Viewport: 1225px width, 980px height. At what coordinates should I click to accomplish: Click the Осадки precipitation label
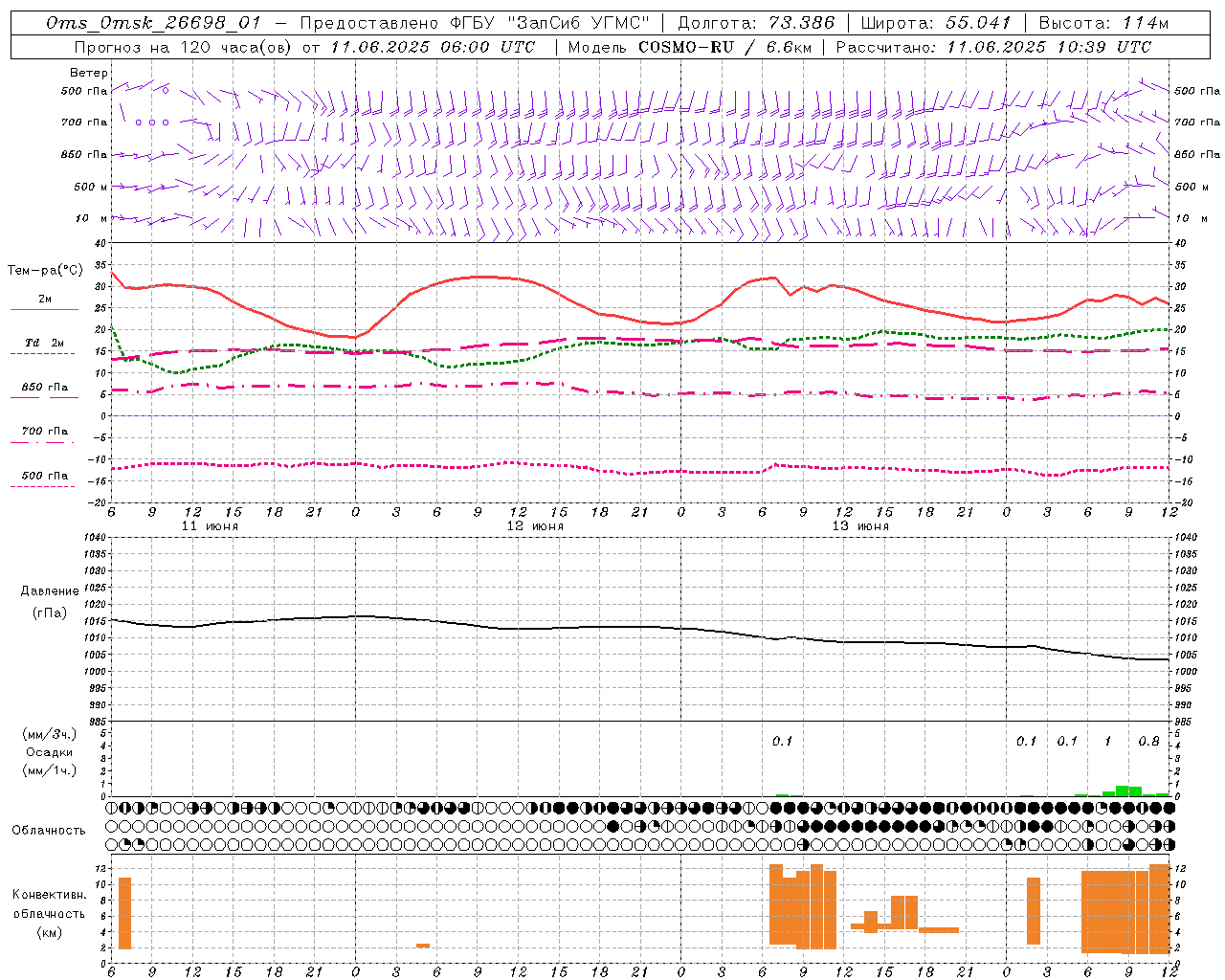(50, 752)
